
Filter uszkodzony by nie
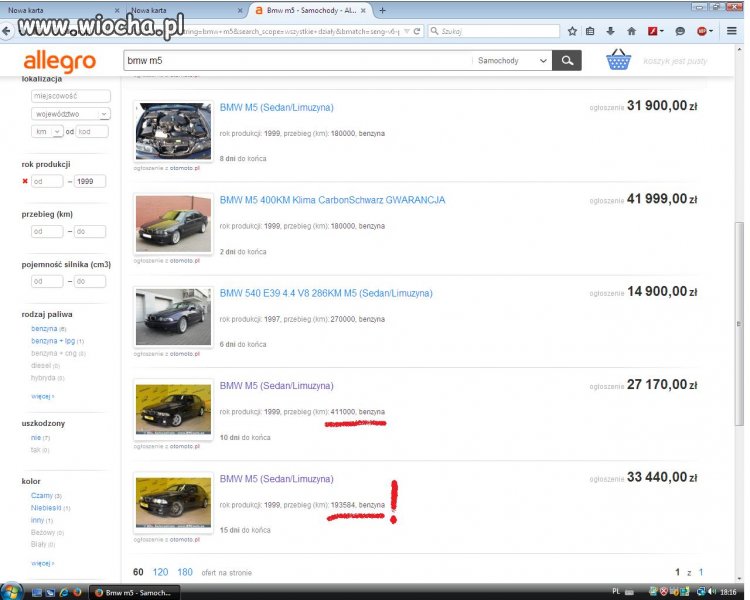click(36, 437)
